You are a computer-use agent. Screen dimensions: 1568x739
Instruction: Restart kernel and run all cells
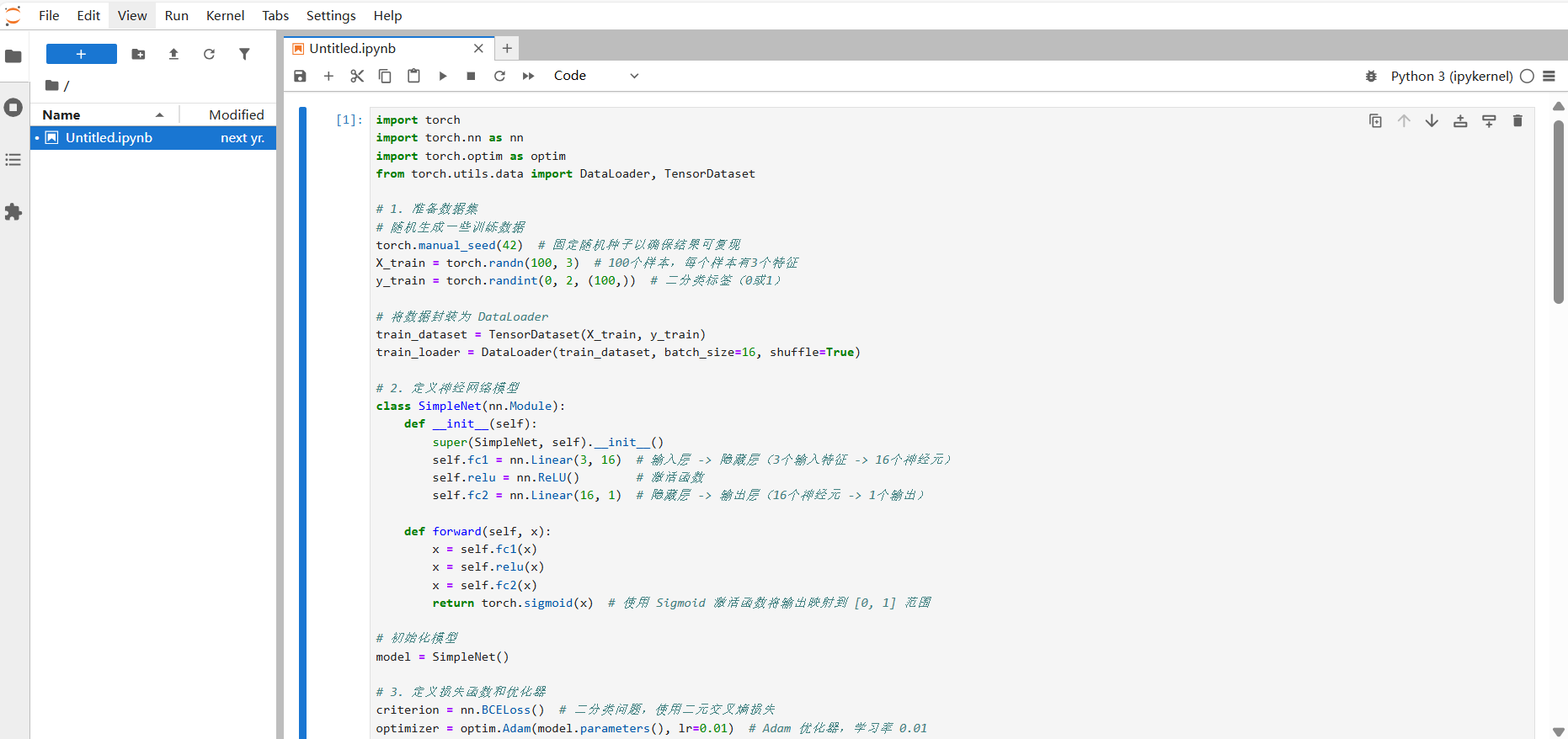pos(528,76)
